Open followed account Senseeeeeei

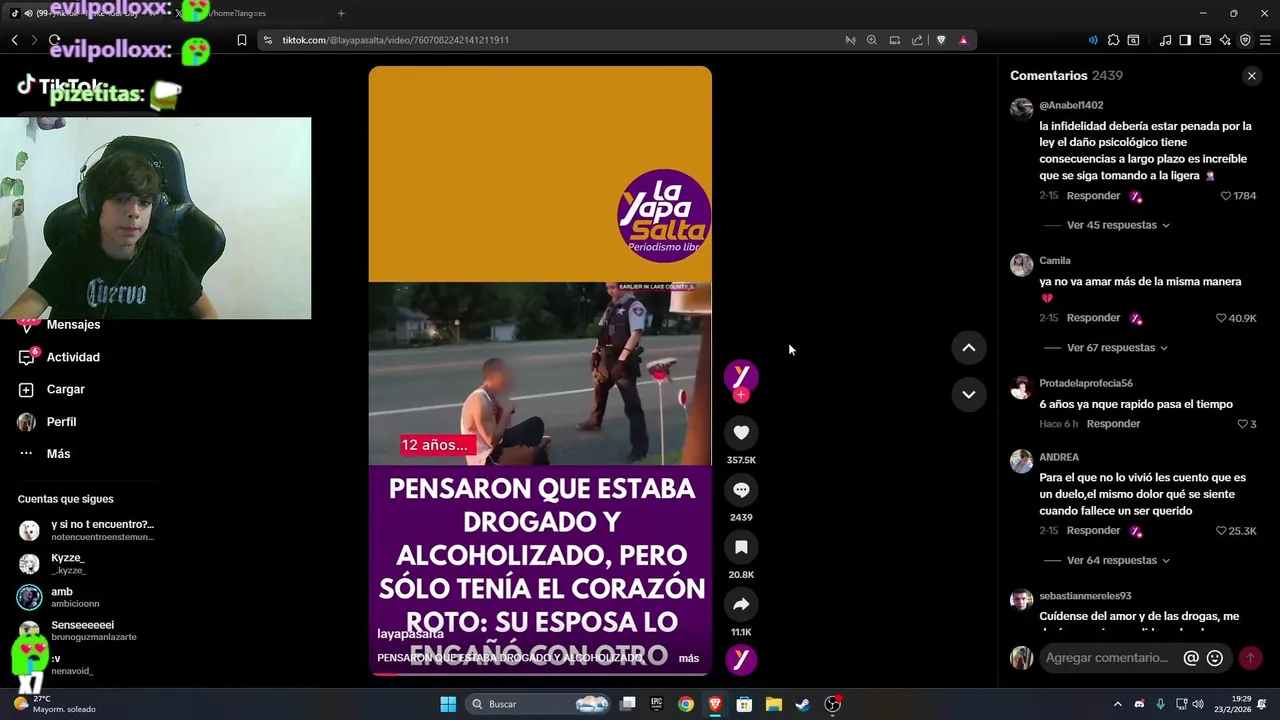tap(78, 630)
